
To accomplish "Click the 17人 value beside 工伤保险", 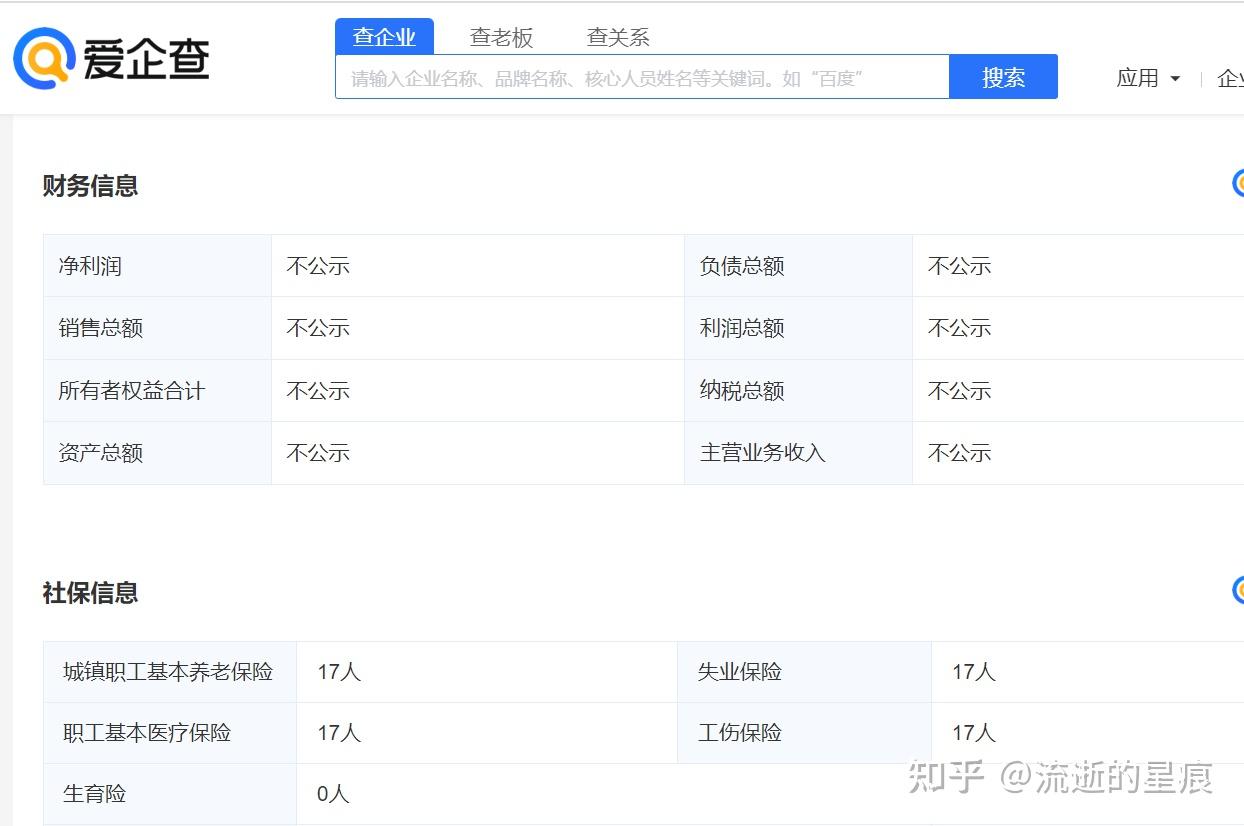I will pyautogui.click(x=973, y=733).
